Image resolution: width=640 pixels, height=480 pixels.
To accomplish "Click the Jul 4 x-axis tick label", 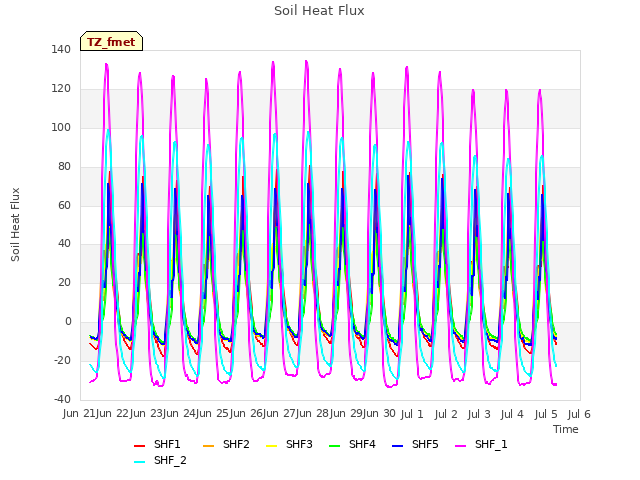I will 512,414.
